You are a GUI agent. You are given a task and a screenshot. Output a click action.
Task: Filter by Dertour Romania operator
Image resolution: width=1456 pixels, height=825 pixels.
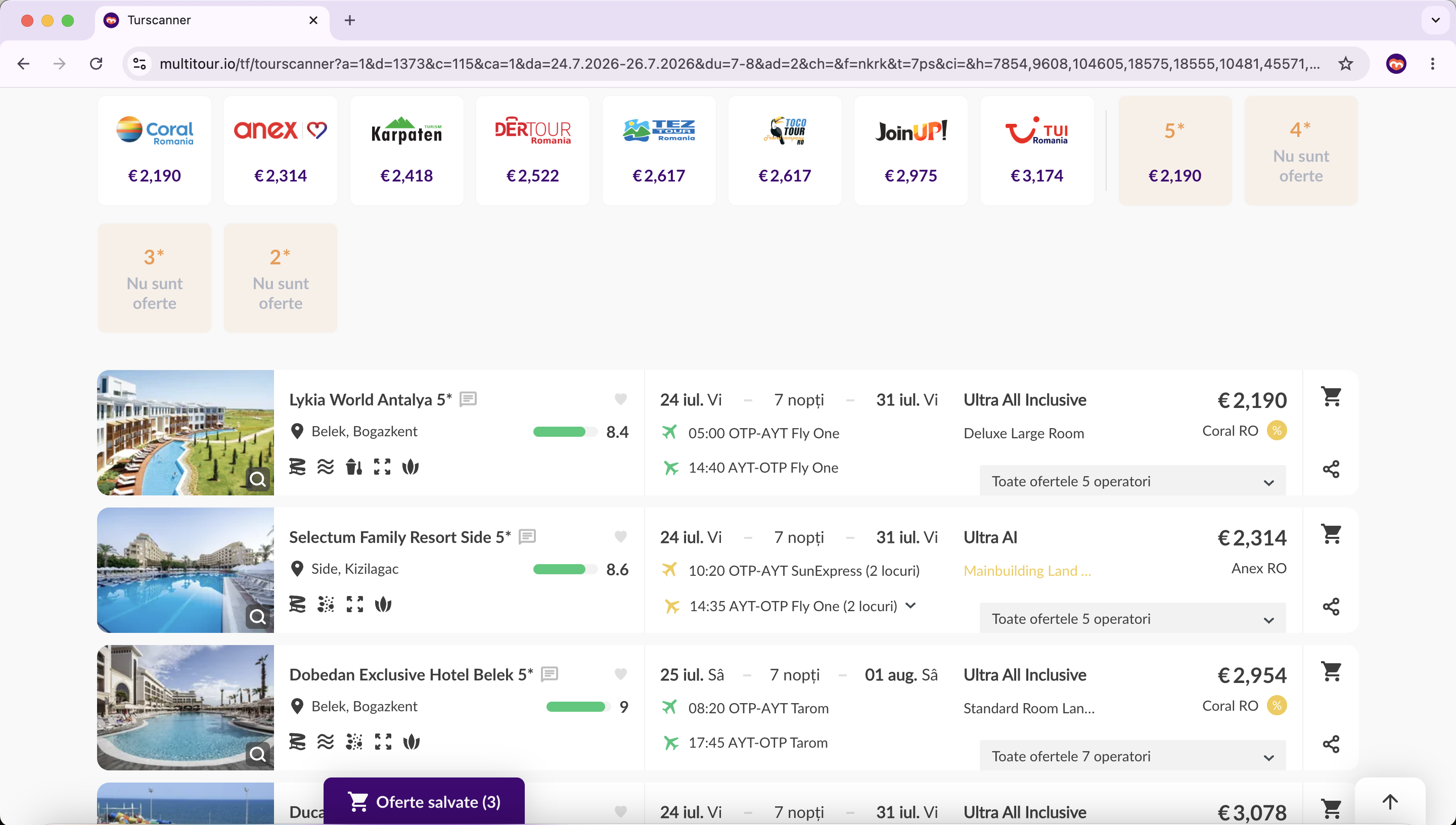point(532,151)
